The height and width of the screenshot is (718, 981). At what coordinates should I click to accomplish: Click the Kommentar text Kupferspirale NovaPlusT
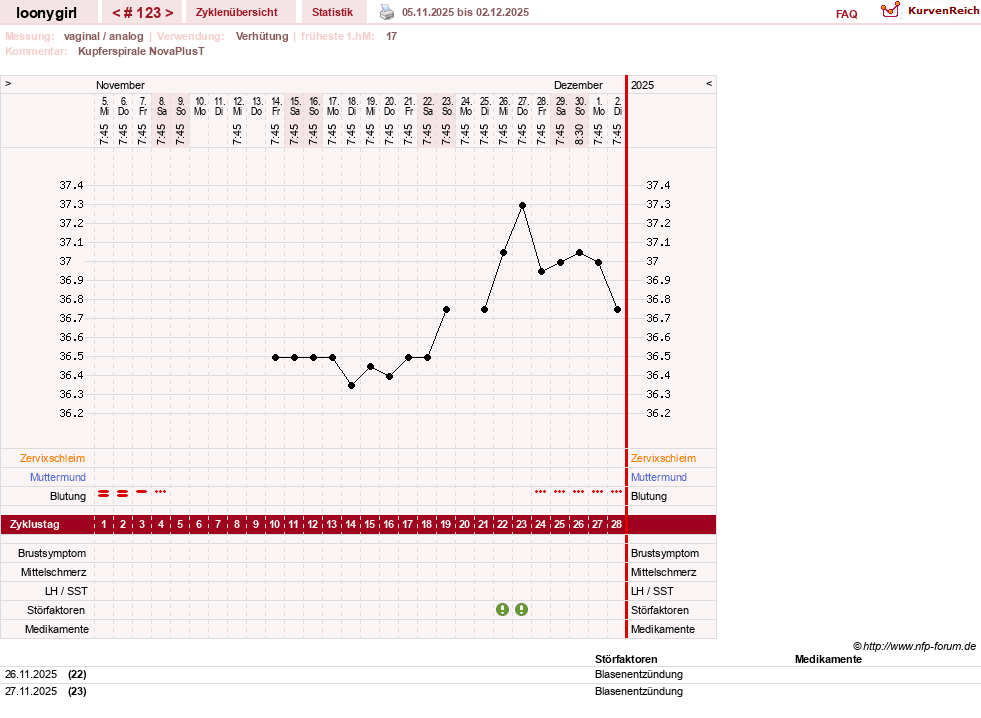141,51
